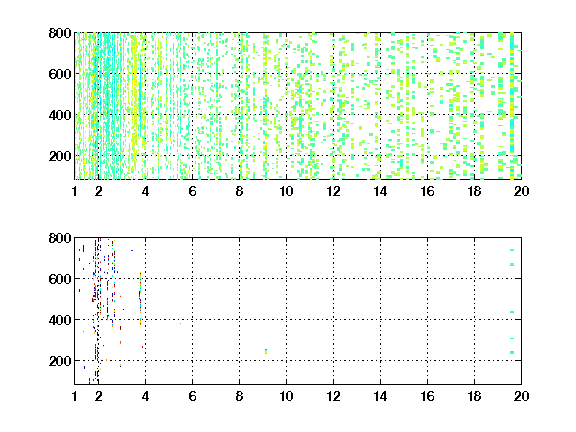Image resolution: width=576 pixels, height=432 pixels.
Task: Click the dense yellow column near x=20 in top plot
Action: tap(512, 106)
